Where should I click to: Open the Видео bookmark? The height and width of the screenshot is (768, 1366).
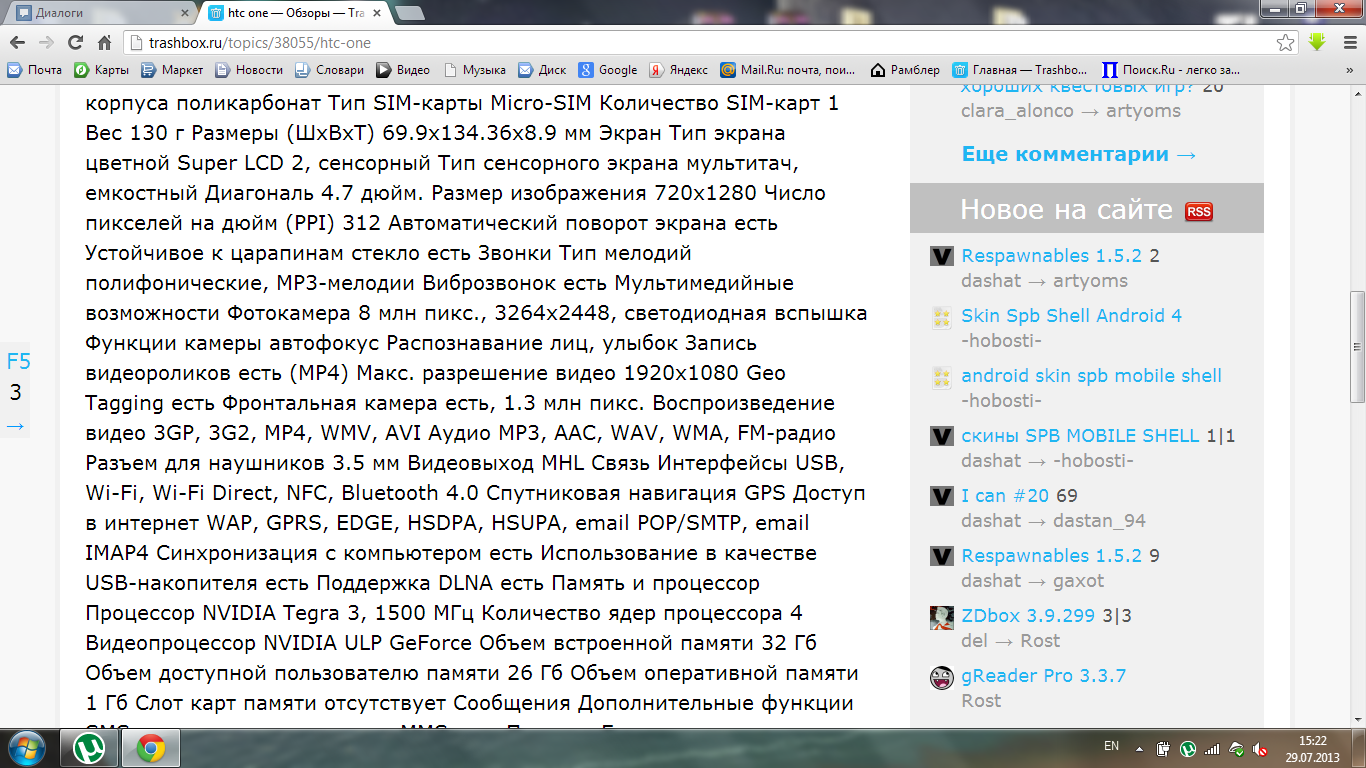(x=403, y=70)
